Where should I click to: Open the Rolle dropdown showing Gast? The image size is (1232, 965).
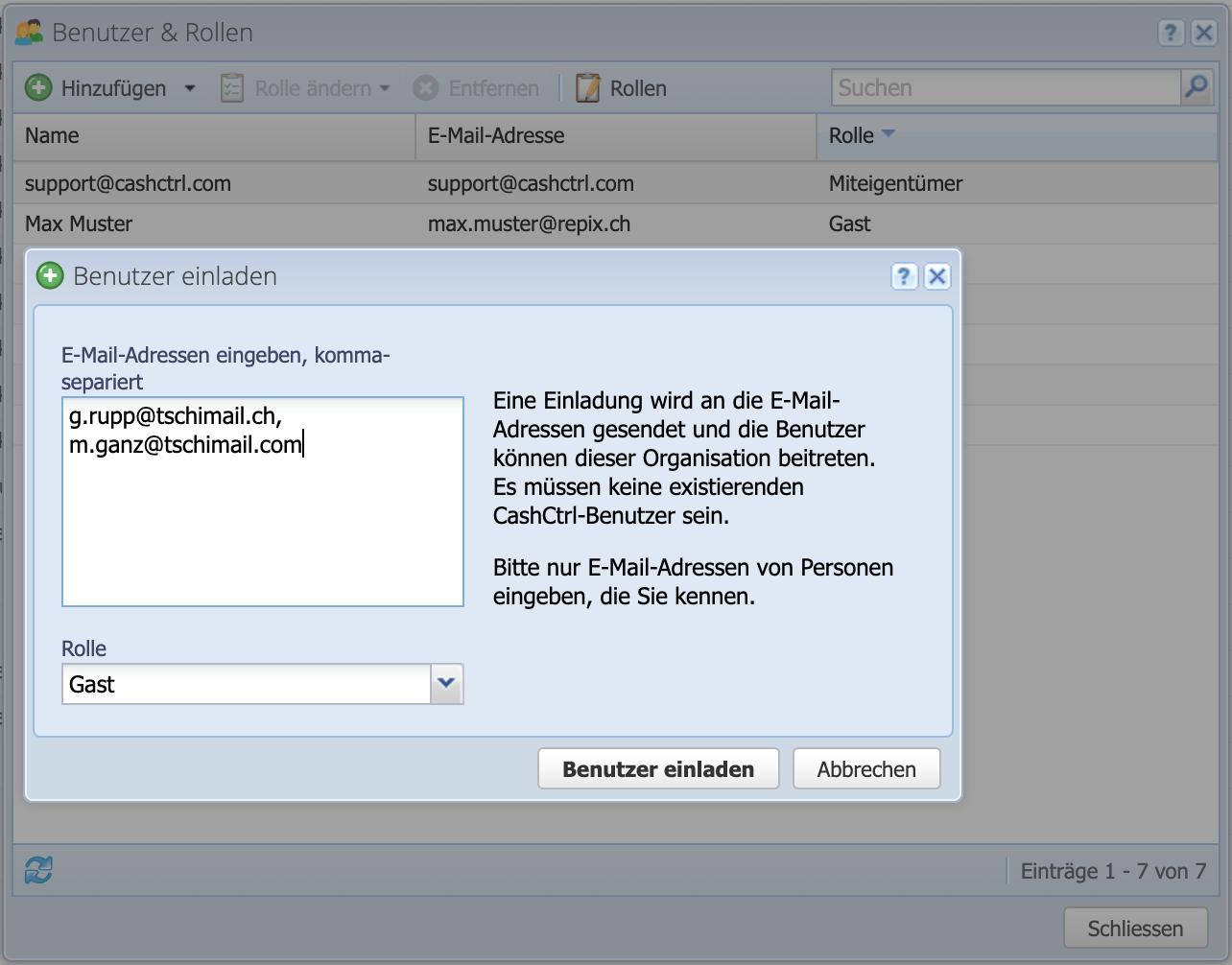pos(445,683)
